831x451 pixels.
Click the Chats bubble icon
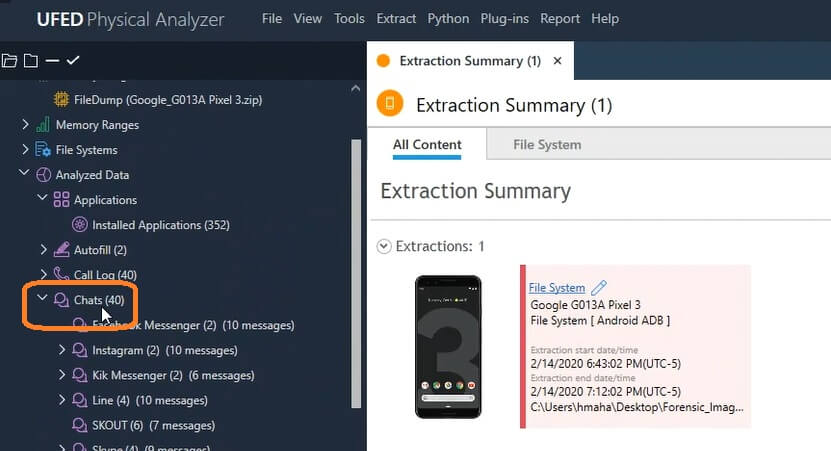pyautogui.click(x=61, y=300)
